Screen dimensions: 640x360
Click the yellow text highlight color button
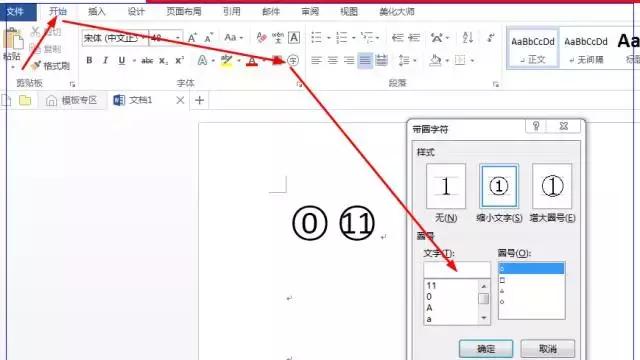tap(227, 61)
